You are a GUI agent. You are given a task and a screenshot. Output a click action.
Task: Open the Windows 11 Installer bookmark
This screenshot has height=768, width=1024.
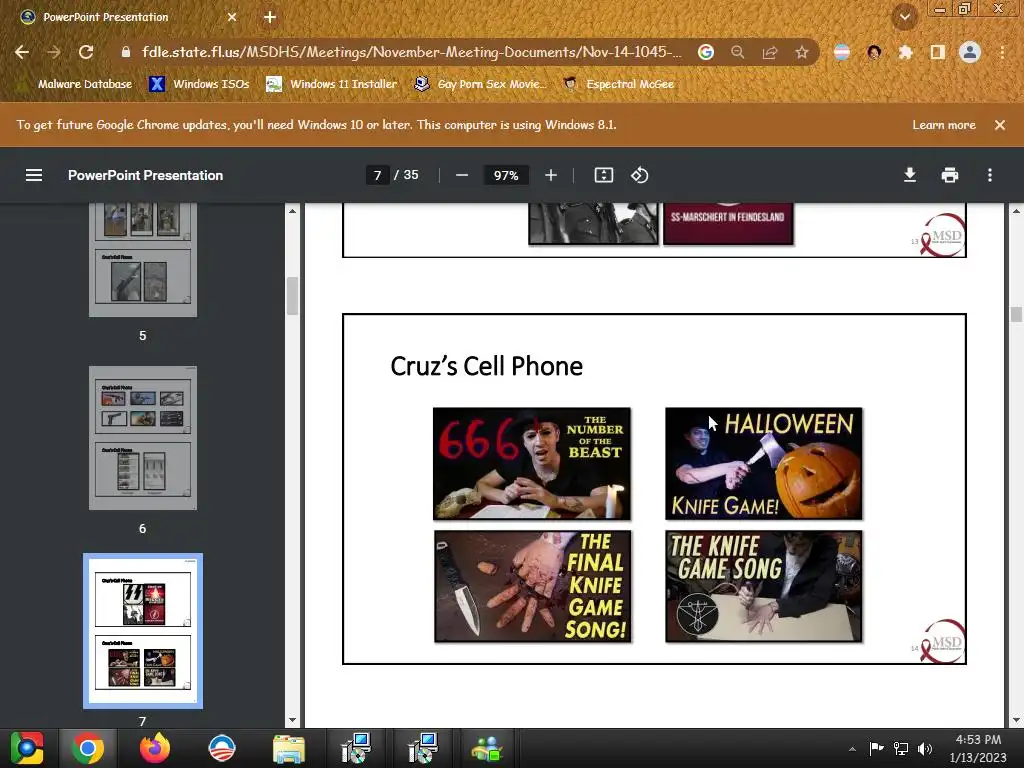[x=332, y=84]
